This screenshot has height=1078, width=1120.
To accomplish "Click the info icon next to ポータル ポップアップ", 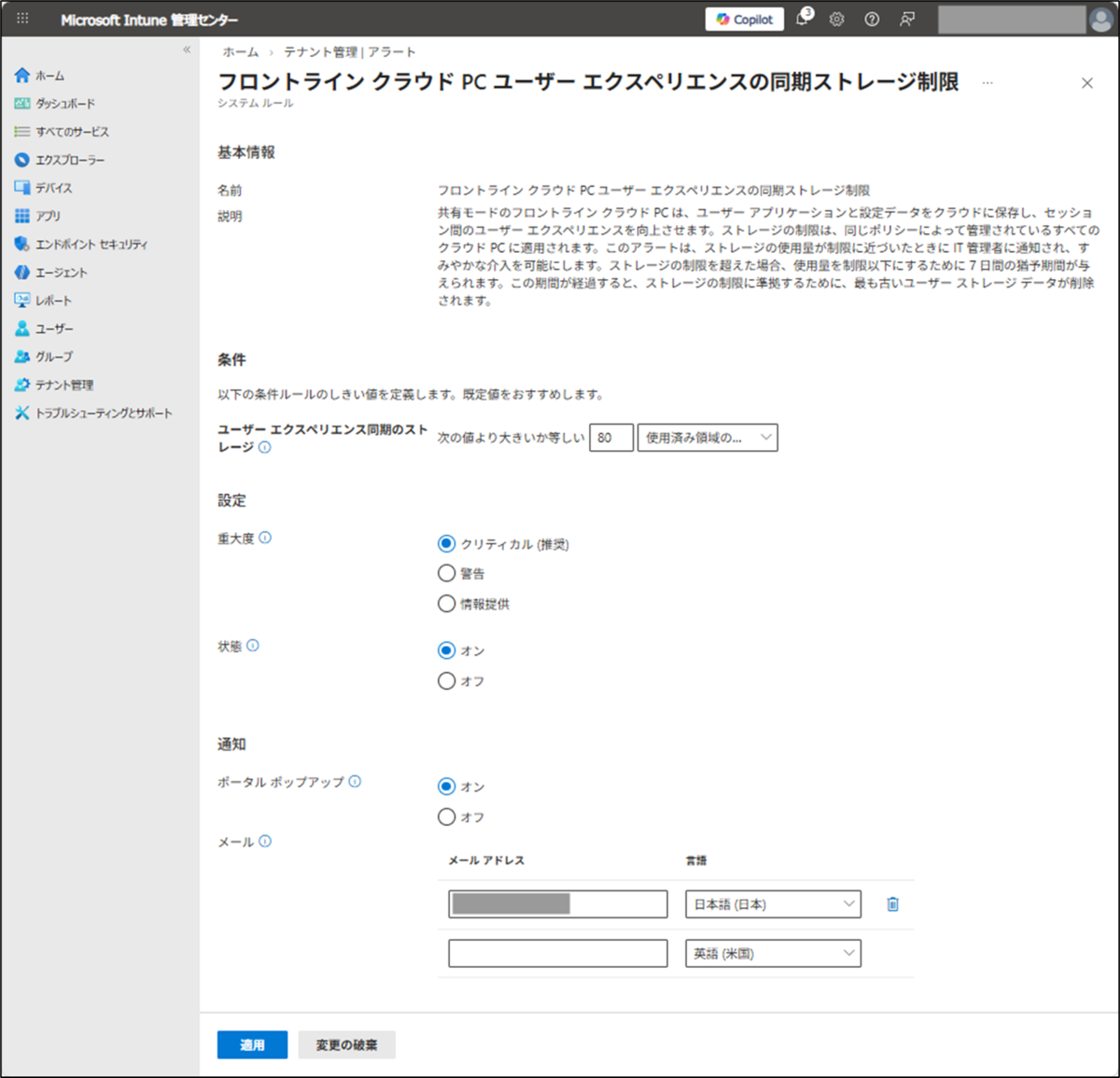I will point(355,781).
